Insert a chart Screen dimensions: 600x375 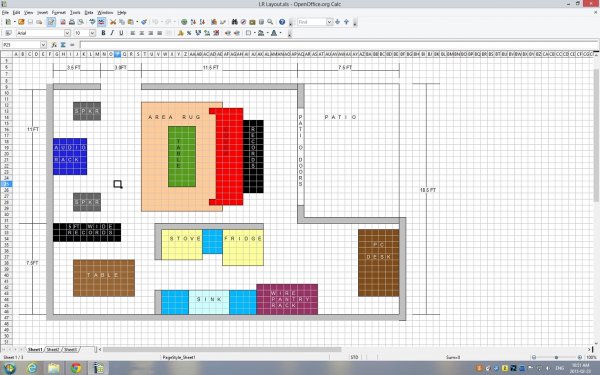pos(214,22)
